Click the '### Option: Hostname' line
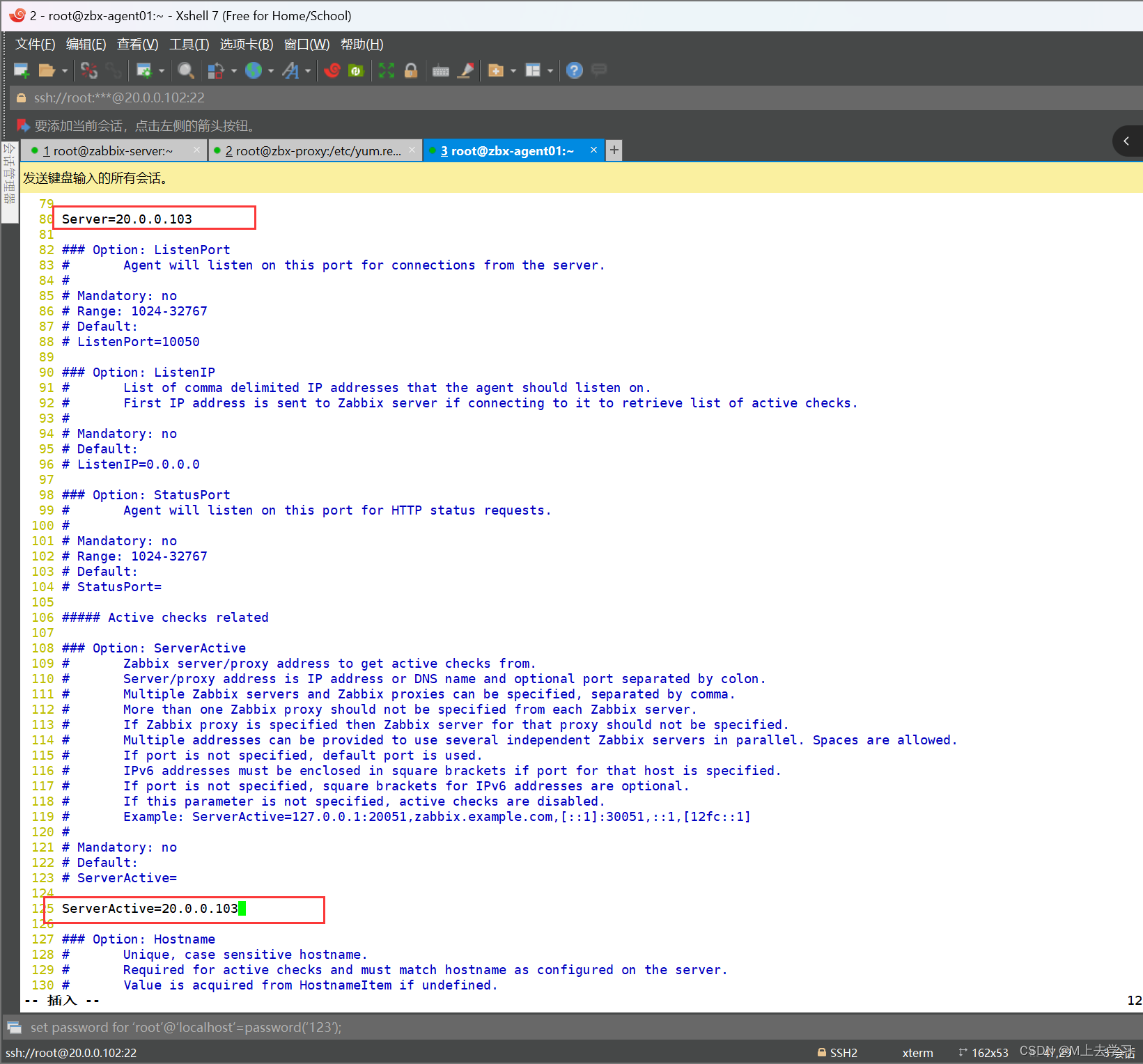1143x1064 pixels. 139,939
